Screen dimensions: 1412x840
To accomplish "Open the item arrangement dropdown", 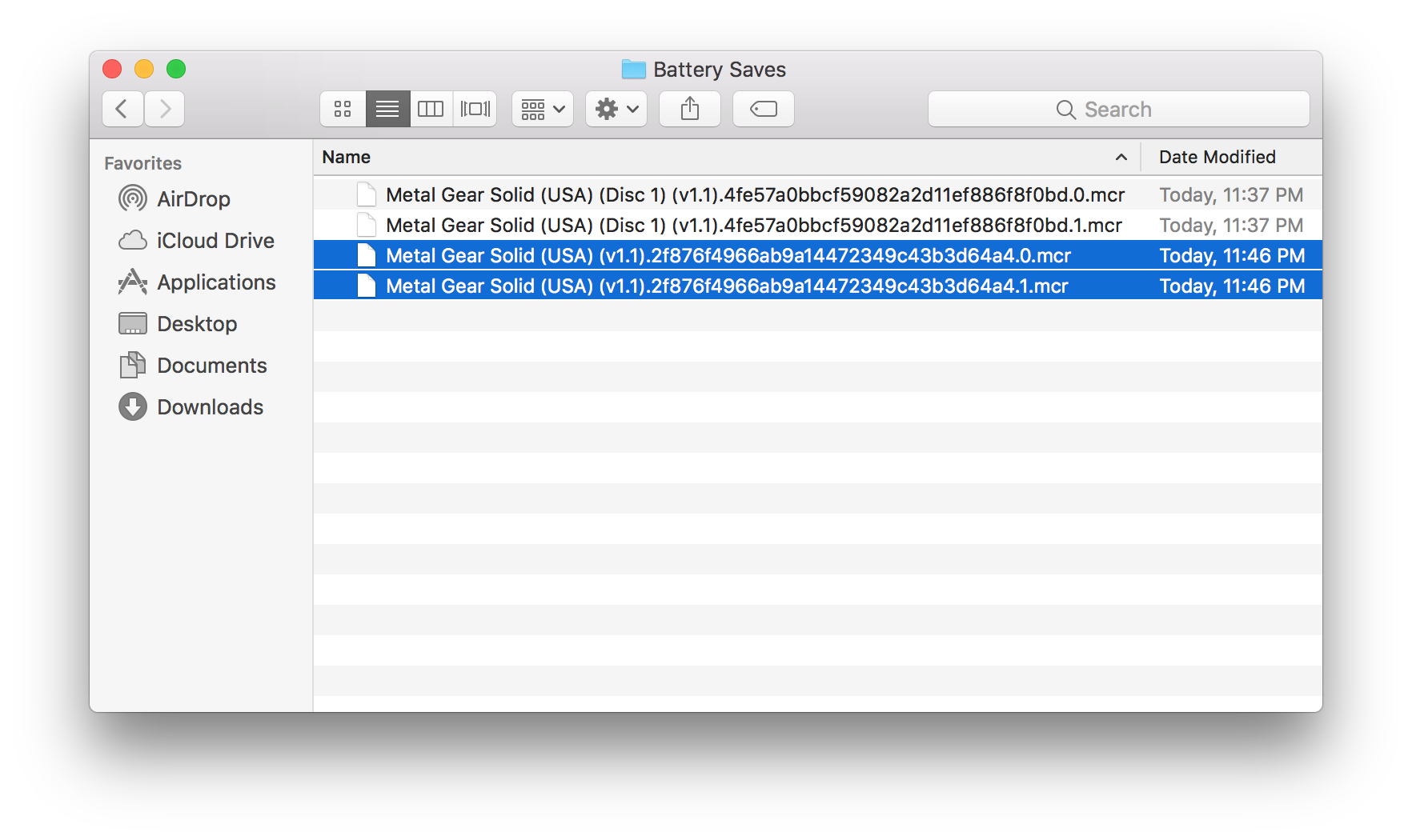I will coord(542,109).
